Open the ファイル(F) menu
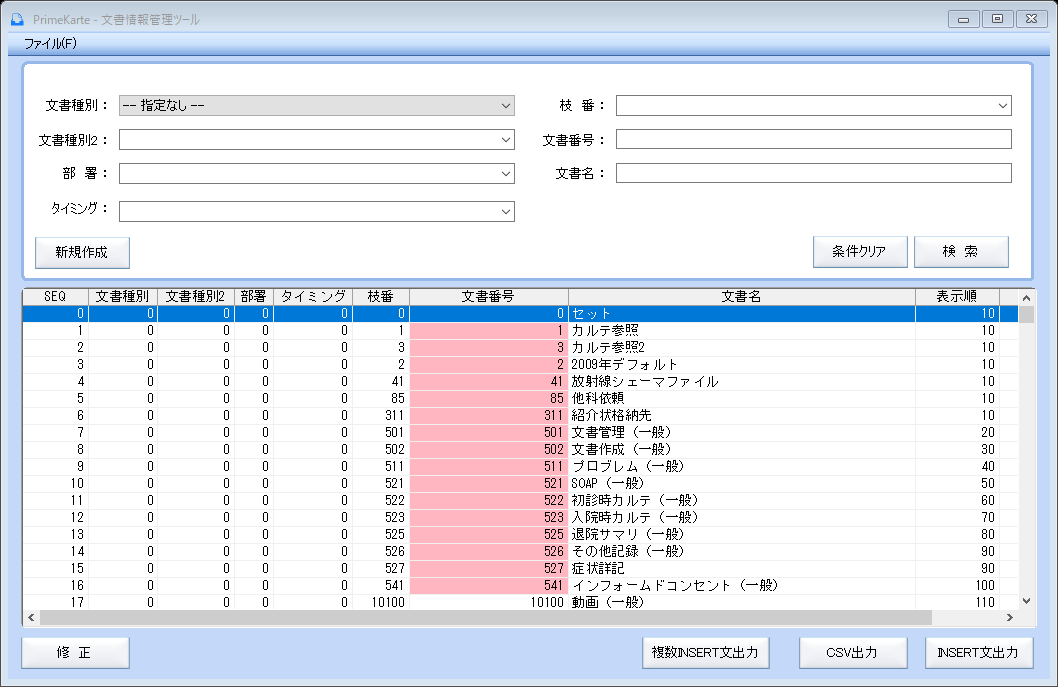This screenshot has height=687, width=1058. click(51, 44)
